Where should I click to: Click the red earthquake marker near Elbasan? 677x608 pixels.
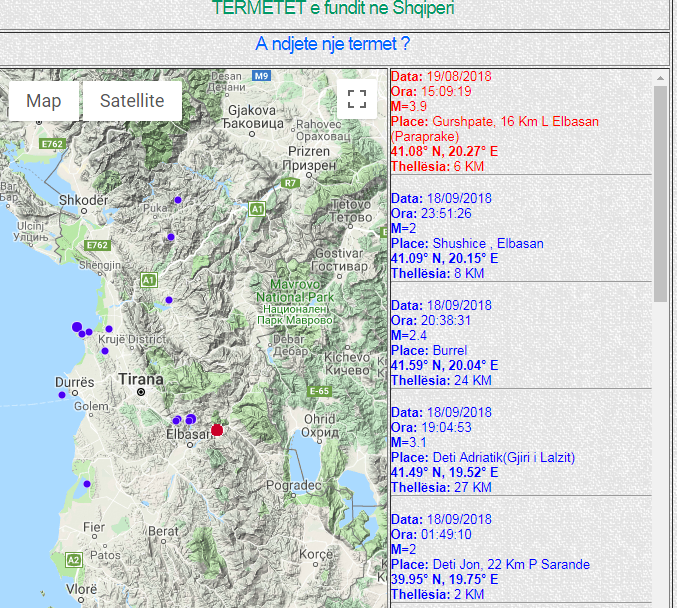click(216, 429)
